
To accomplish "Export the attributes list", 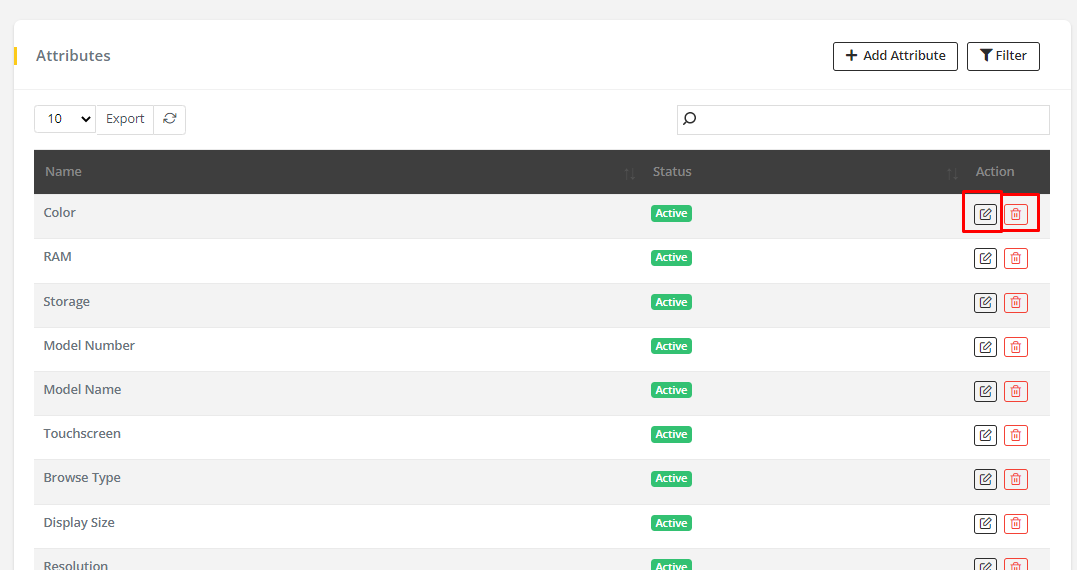I will coord(125,119).
